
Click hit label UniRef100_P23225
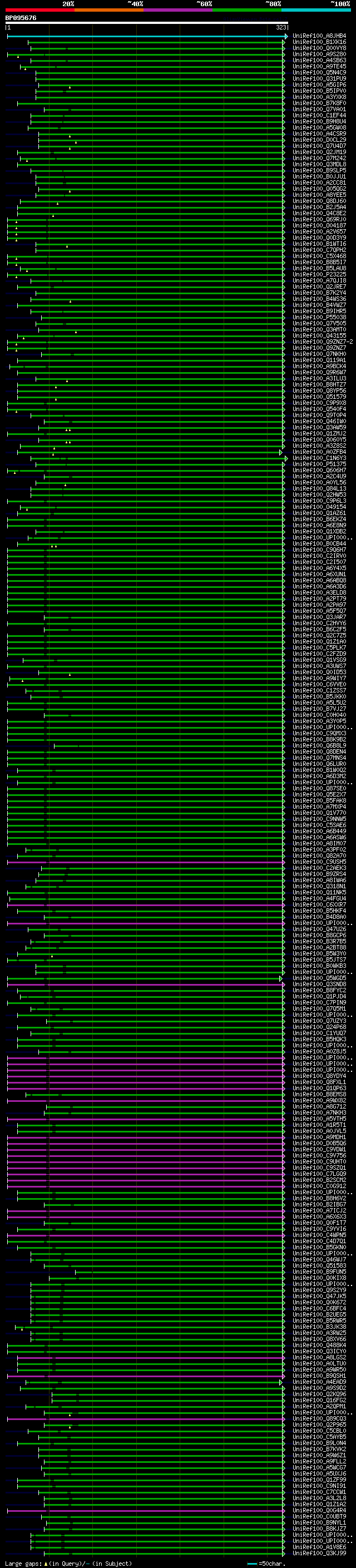pyautogui.click(x=319, y=275)
